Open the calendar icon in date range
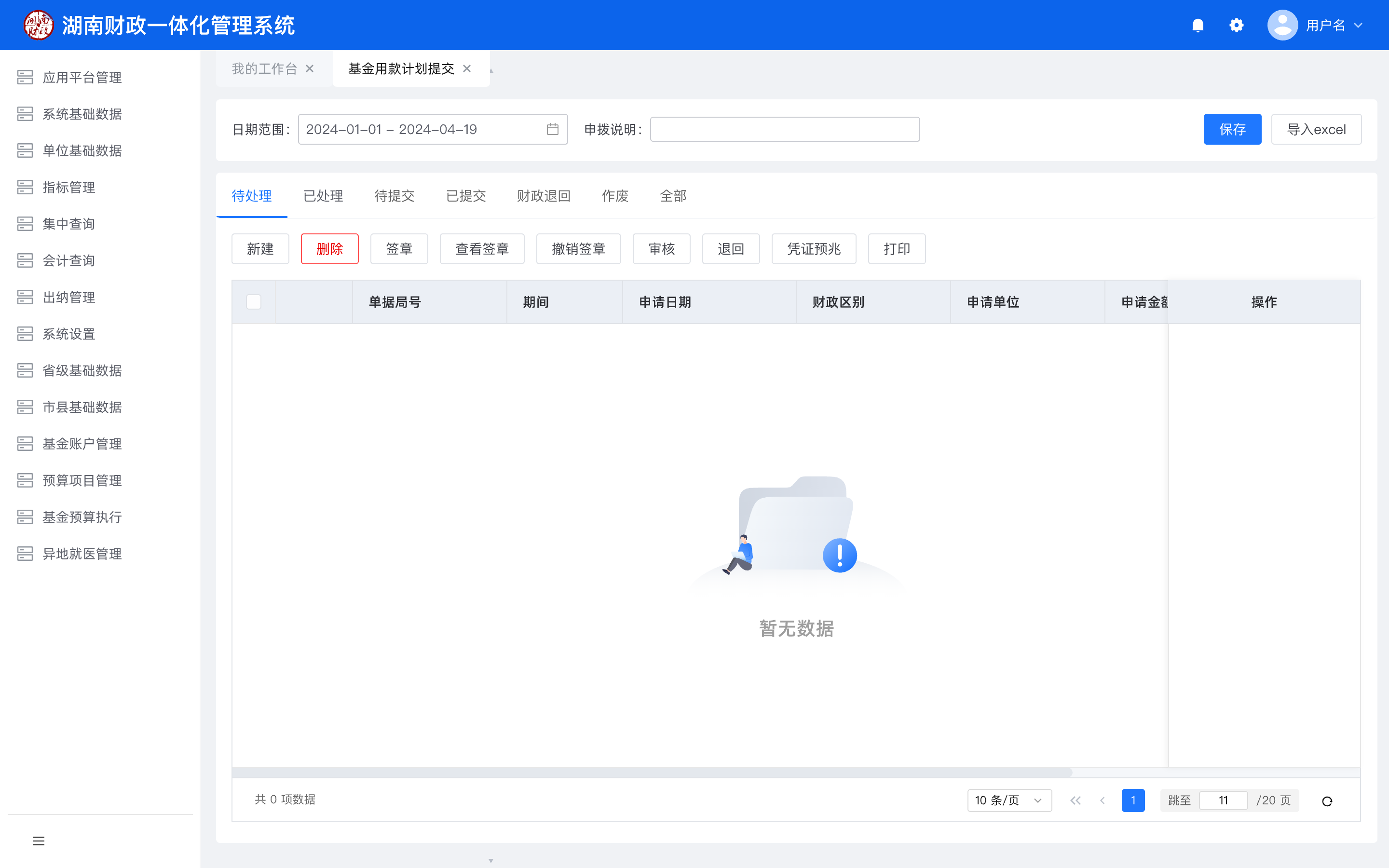 point(552,129)
